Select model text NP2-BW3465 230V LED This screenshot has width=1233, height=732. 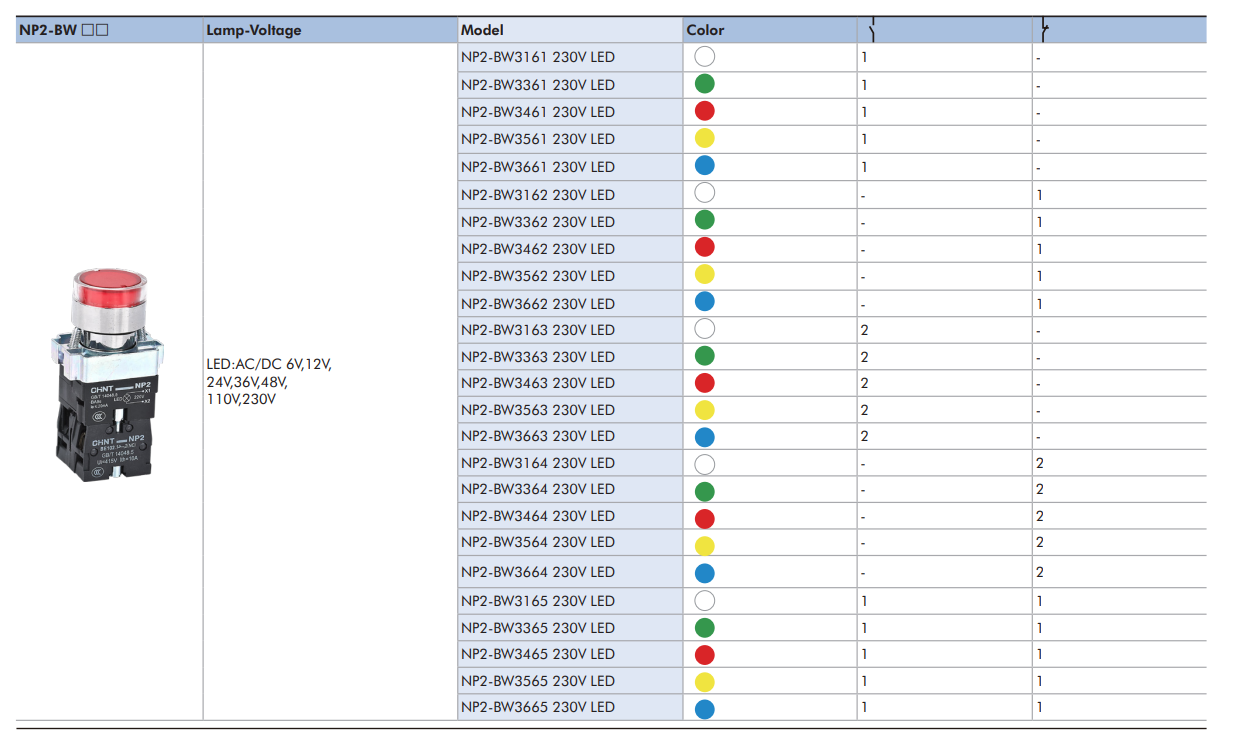pos(538,654)
